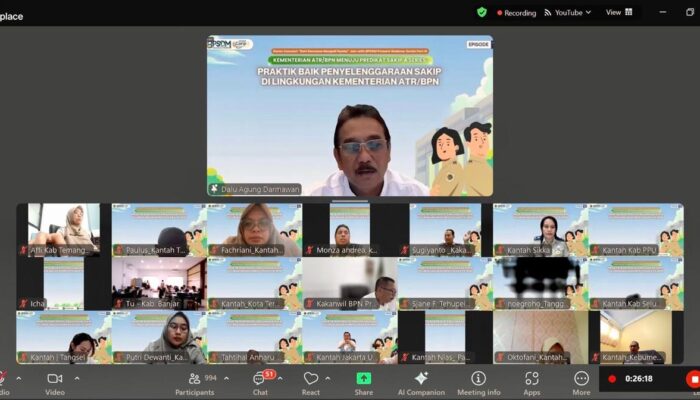Stop recording with the red square button
Screen dimensions: 700x400
click(693, 379)
